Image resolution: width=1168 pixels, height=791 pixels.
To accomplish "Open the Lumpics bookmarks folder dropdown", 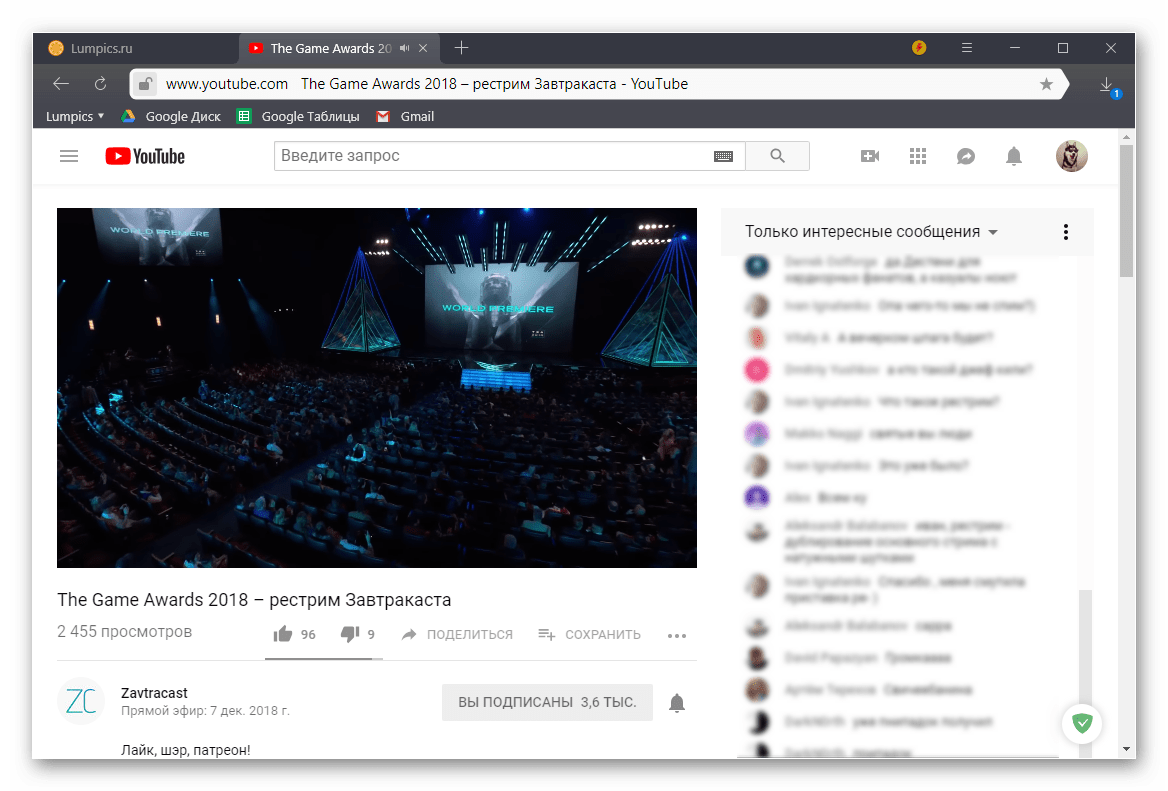I will (x=74, y=116).
